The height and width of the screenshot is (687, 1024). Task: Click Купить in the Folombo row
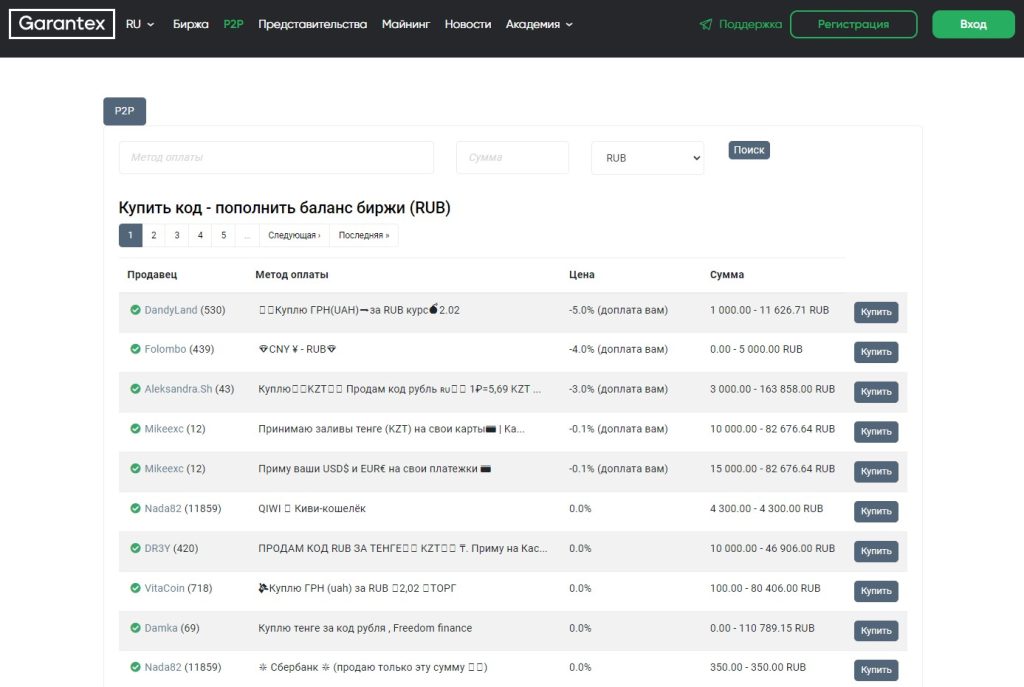(876, 352)
